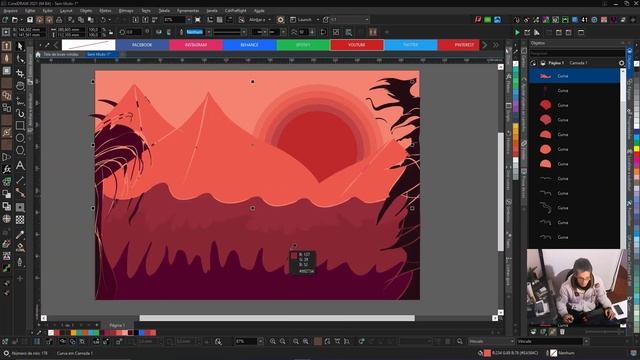The image size is (640, 360).
Task: Click the Import icon
Action: pos(136,20)
